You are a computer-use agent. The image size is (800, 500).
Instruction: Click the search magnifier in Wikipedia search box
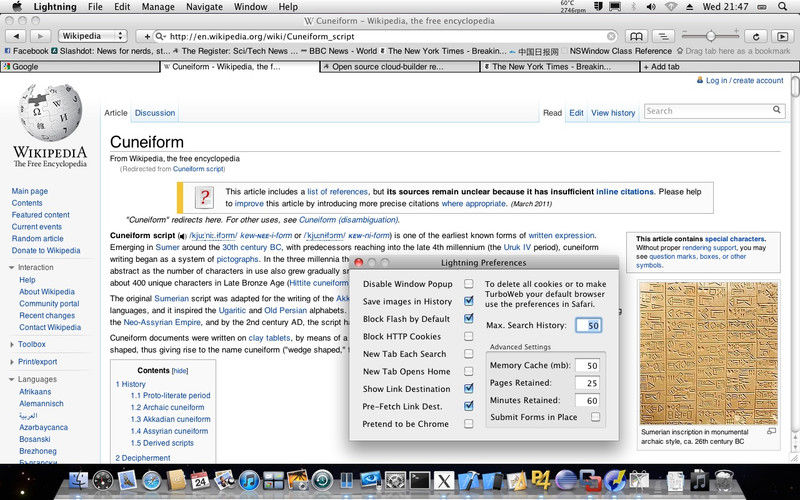point(777,110)
